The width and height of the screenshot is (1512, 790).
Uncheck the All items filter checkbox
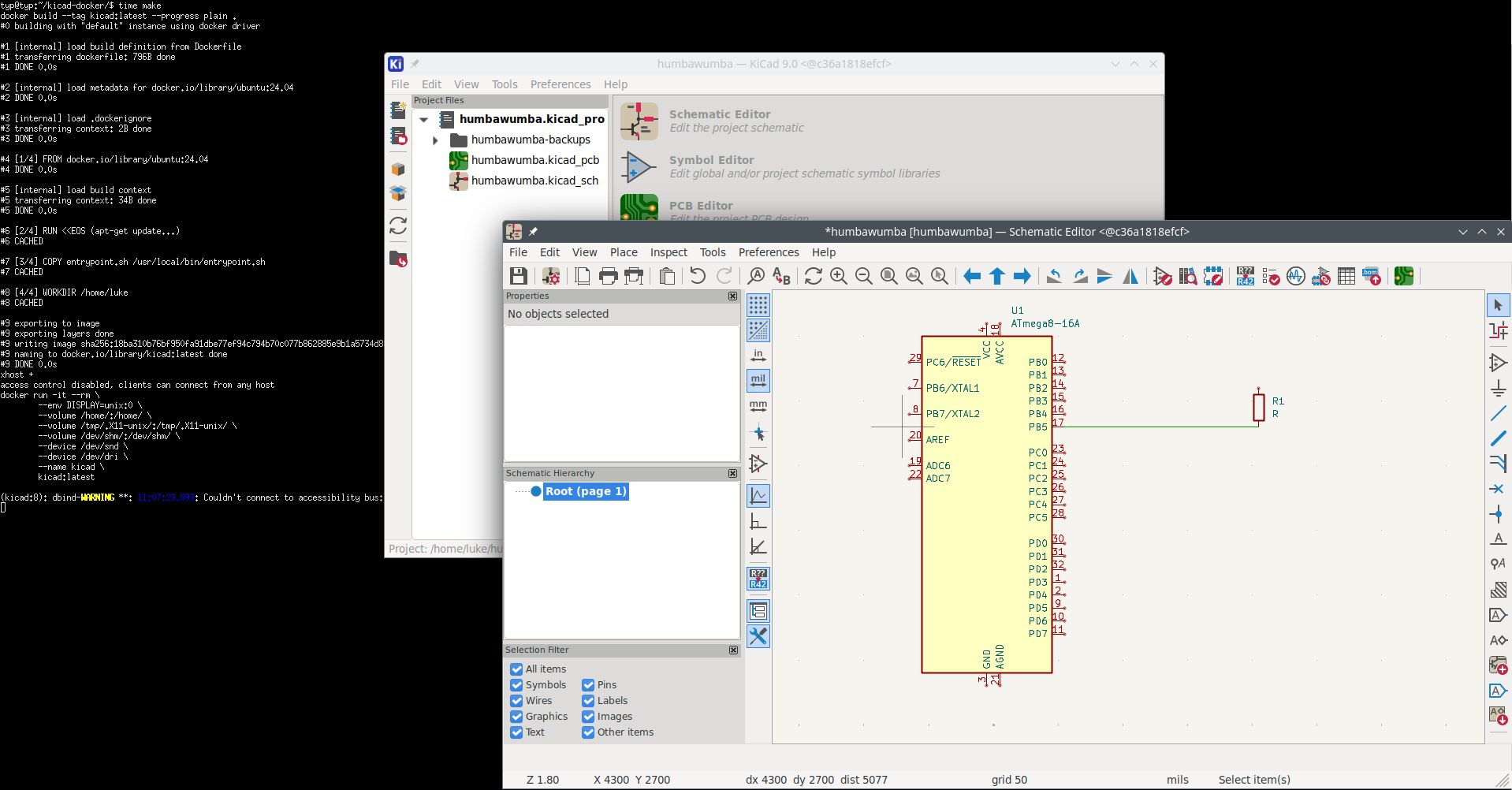516,669
